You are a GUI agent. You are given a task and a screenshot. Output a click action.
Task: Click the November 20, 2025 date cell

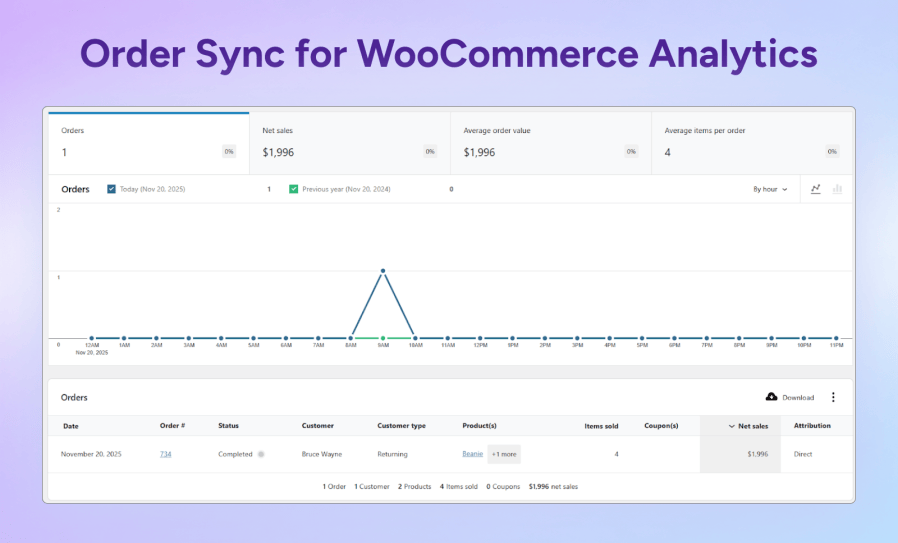91,454
